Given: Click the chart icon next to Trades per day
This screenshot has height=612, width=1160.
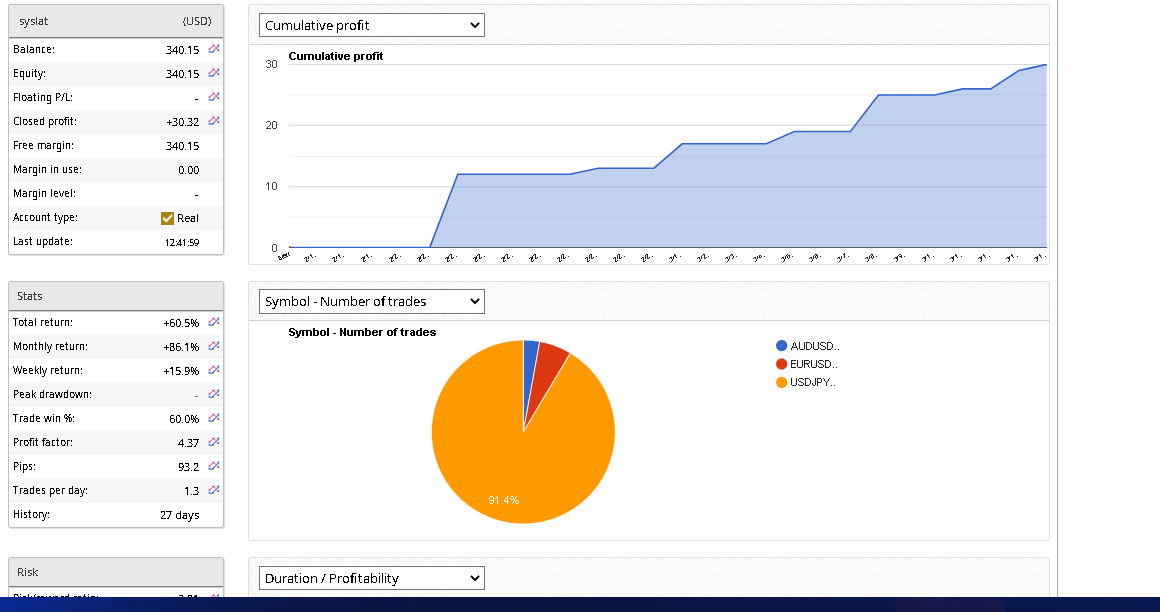Looking at the screenshot, I should (213, 490).
